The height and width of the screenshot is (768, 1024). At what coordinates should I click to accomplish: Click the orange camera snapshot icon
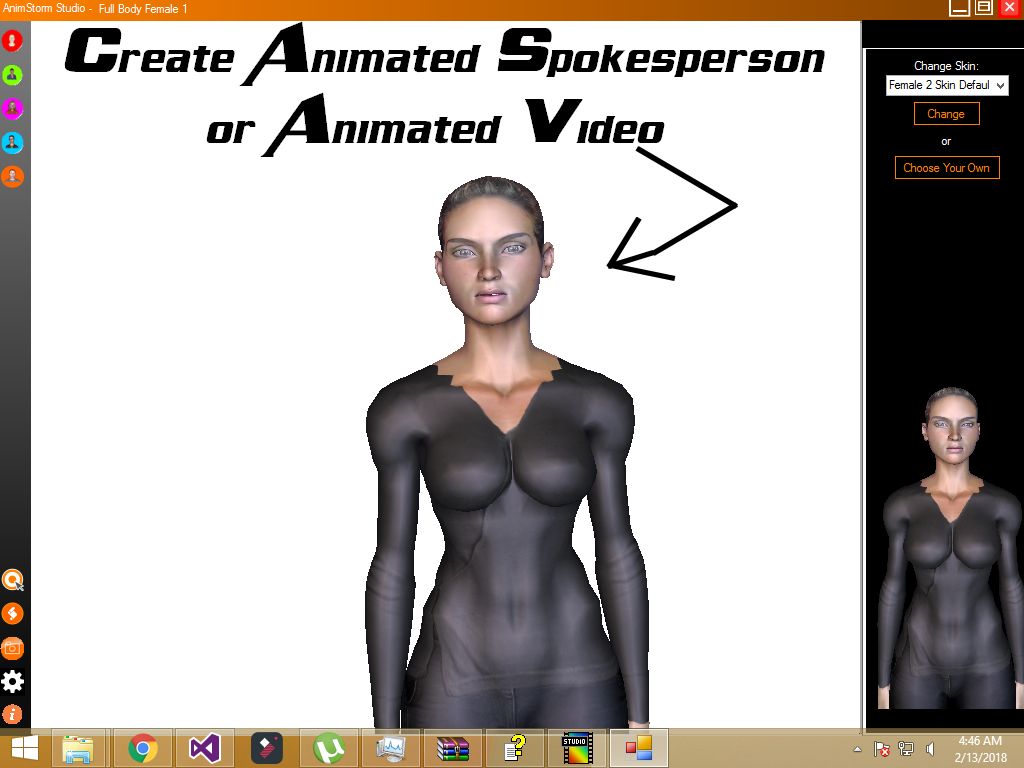[12, 648]
